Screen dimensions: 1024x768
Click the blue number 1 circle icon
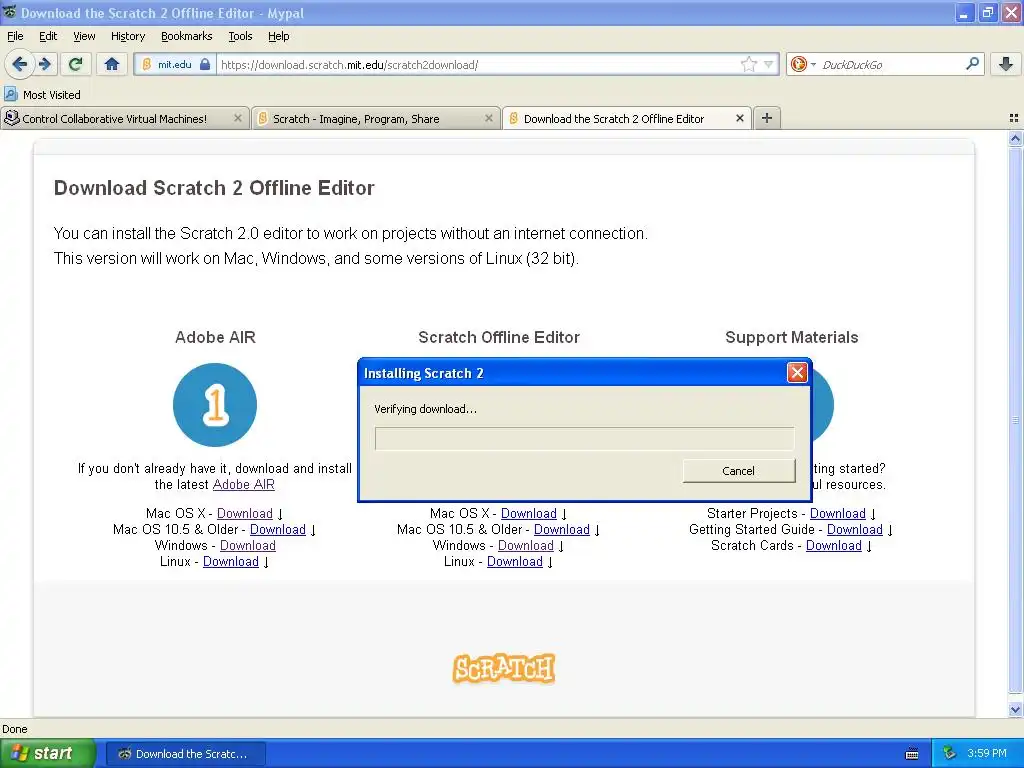[215, 405]
